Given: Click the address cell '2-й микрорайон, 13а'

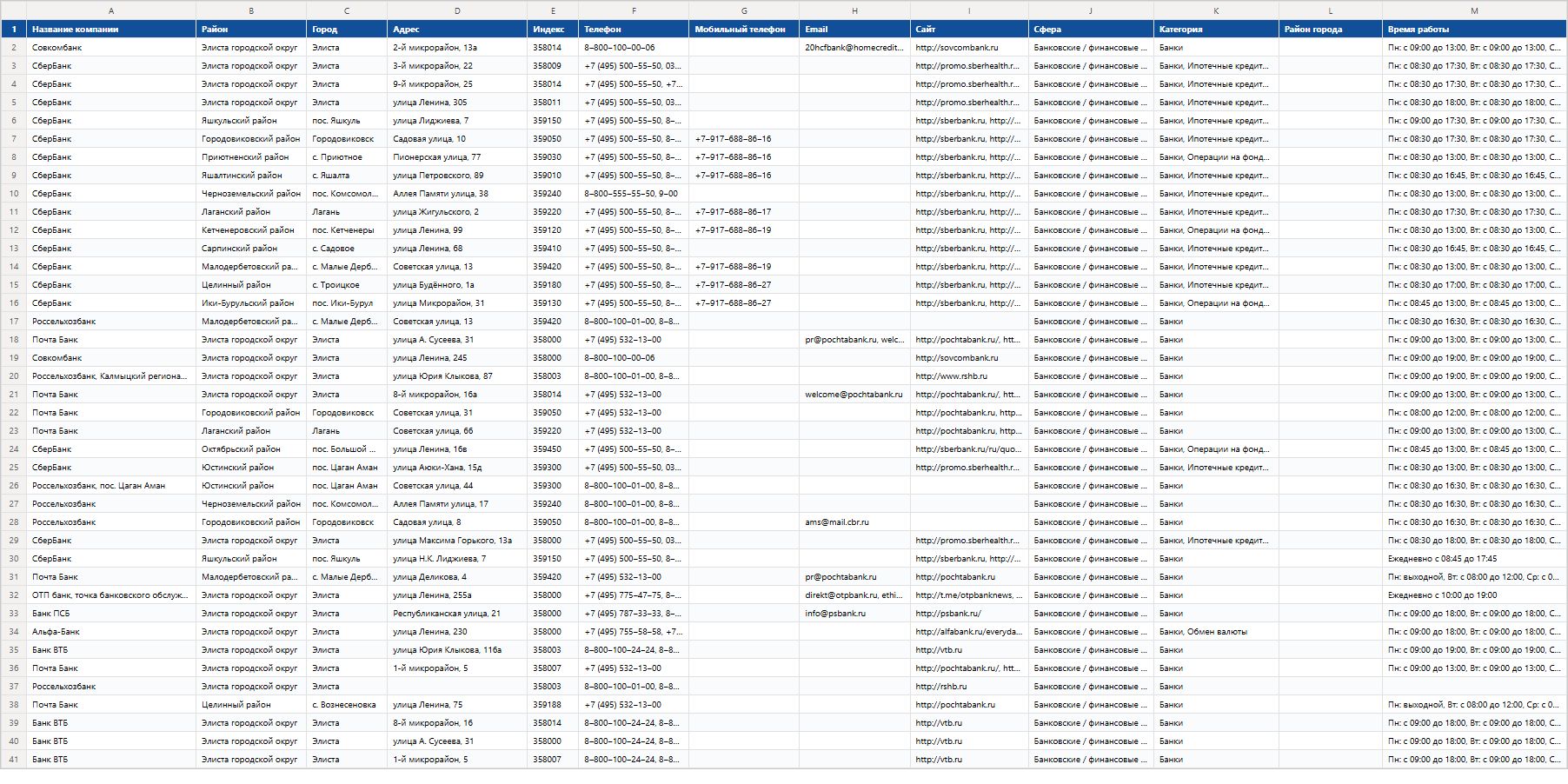Looking at the screenshot, I should point(457,48).
